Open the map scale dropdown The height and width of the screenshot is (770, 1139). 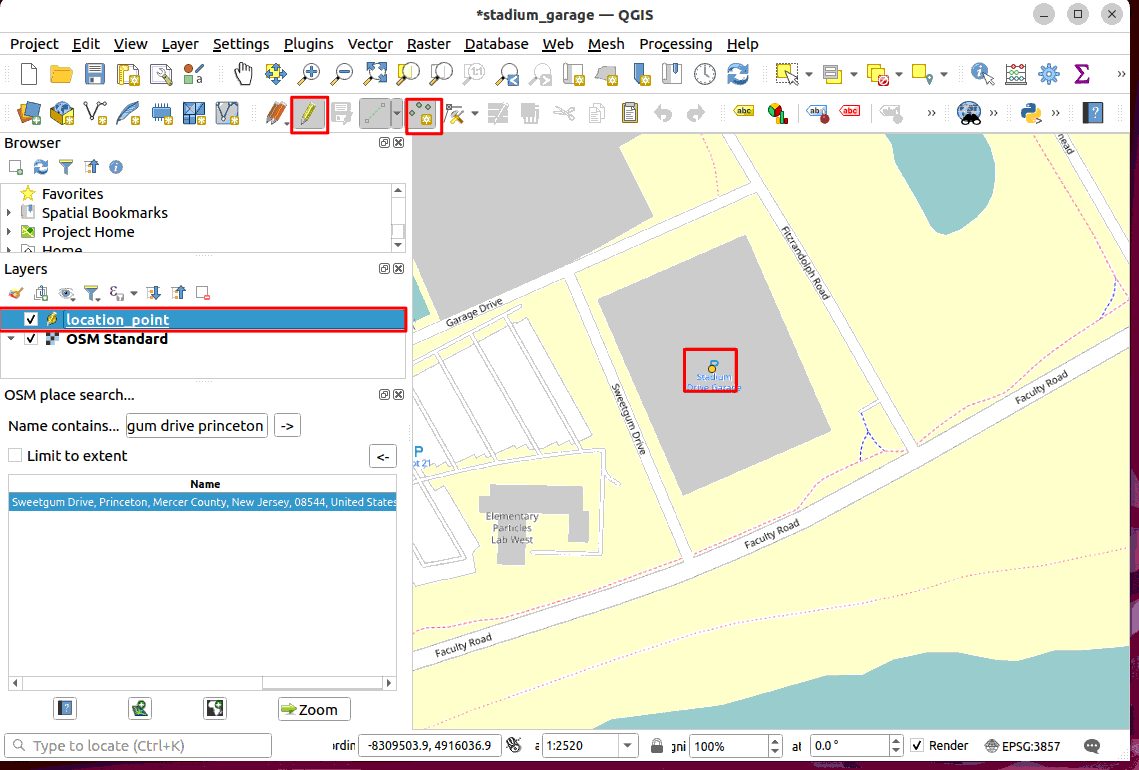coord(628,746)
